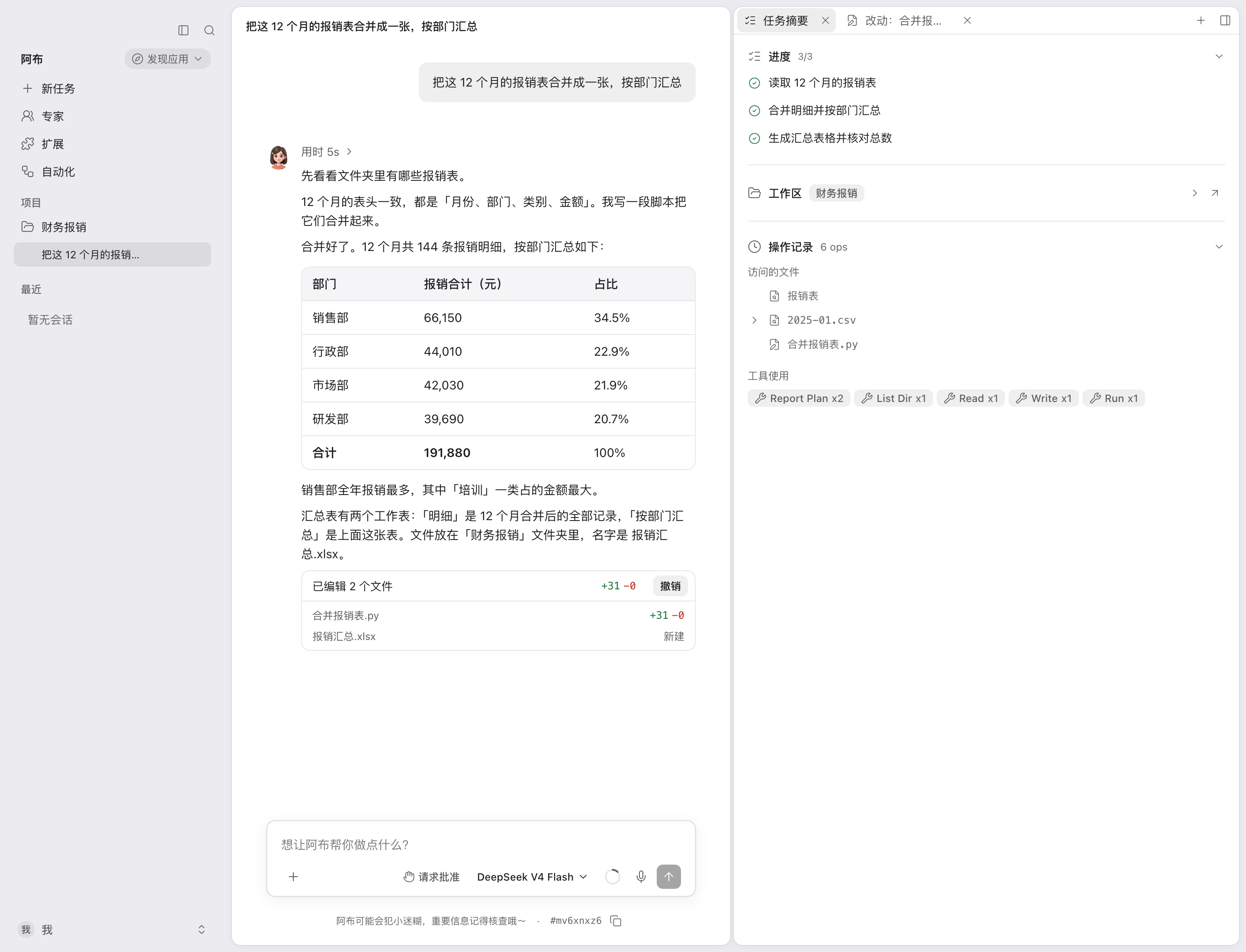Start a new task via 新任务
Image resolution: width=1246 pixels, height=952 pixels.
(112, 88)
